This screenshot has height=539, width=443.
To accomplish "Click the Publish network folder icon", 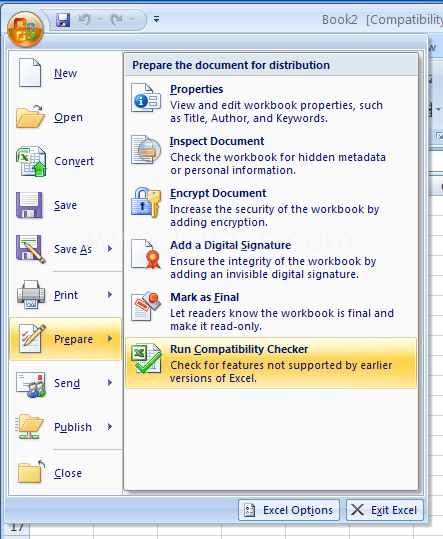I will 30,427.
